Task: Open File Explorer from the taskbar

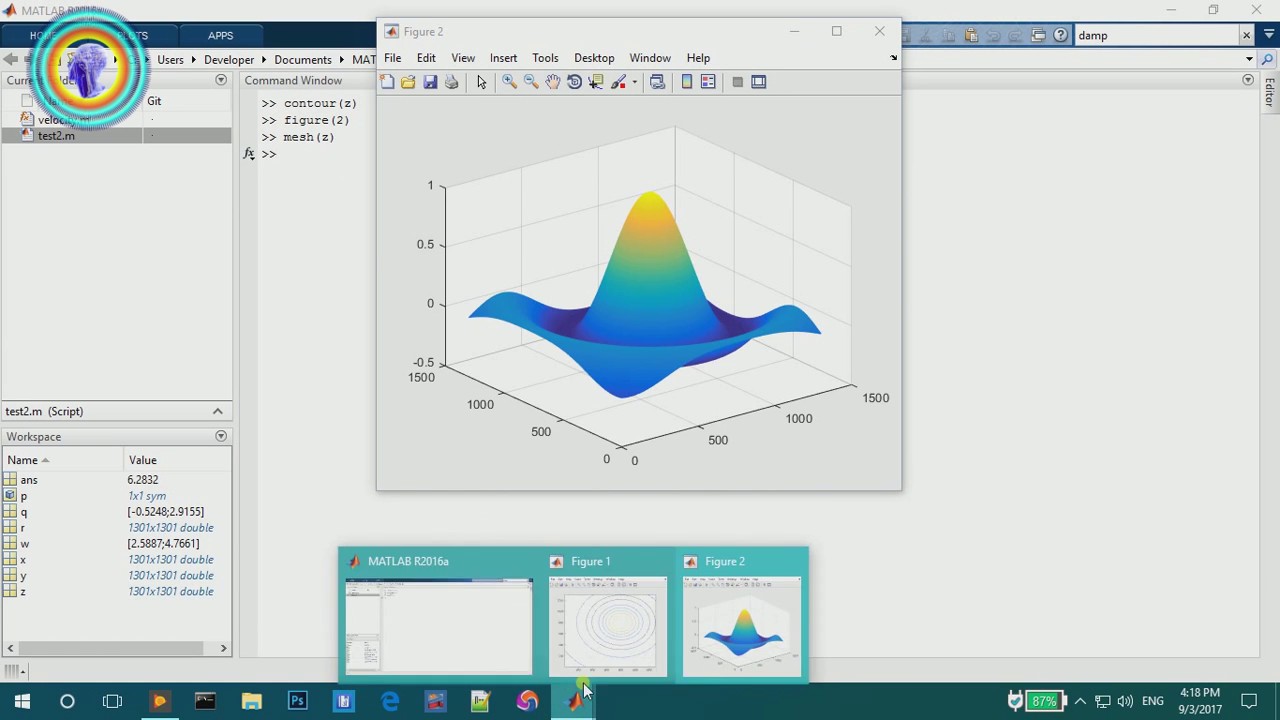Action: (251, 701)
